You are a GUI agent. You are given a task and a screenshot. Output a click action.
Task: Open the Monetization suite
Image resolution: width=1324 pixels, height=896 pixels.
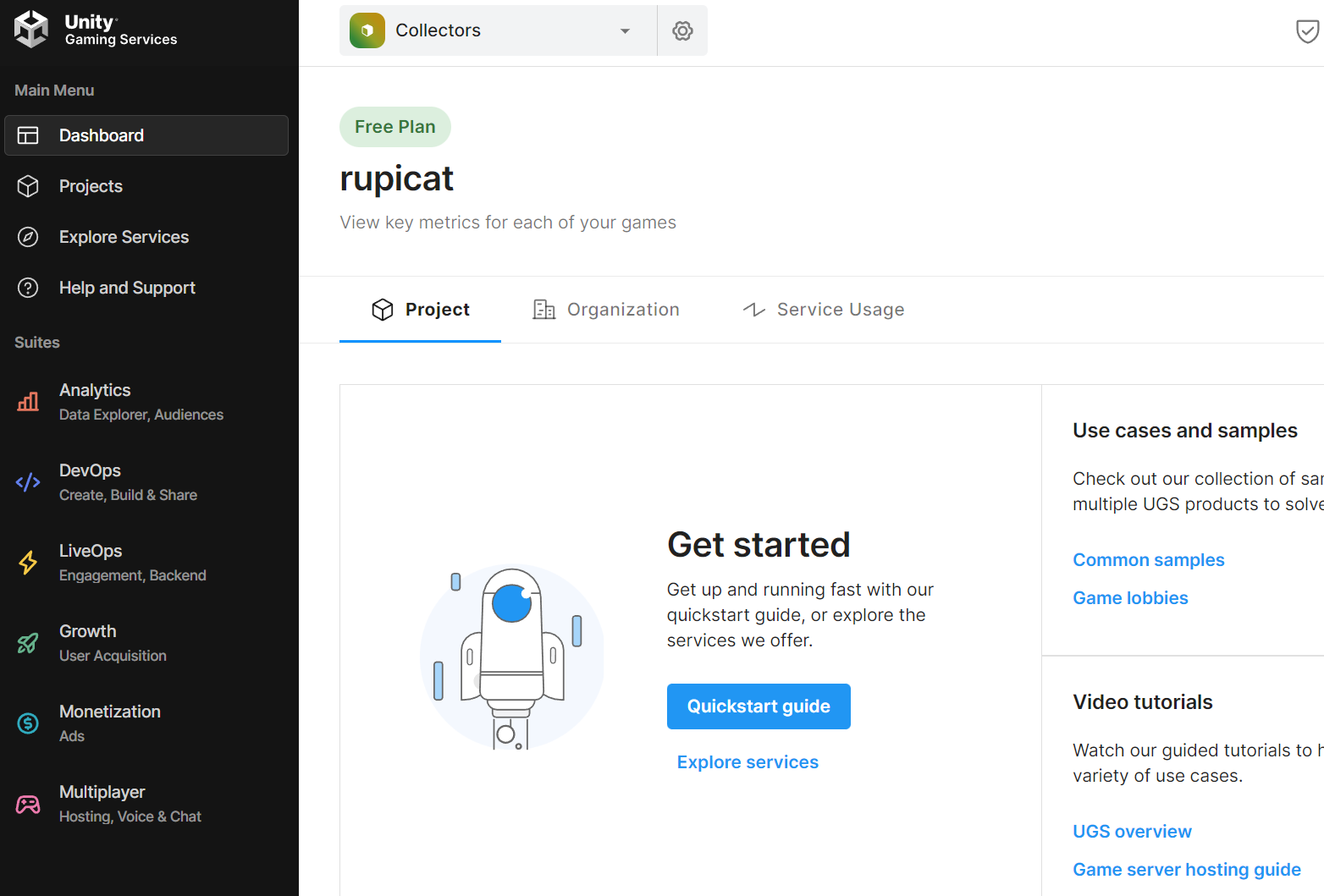tap(146, 723)
